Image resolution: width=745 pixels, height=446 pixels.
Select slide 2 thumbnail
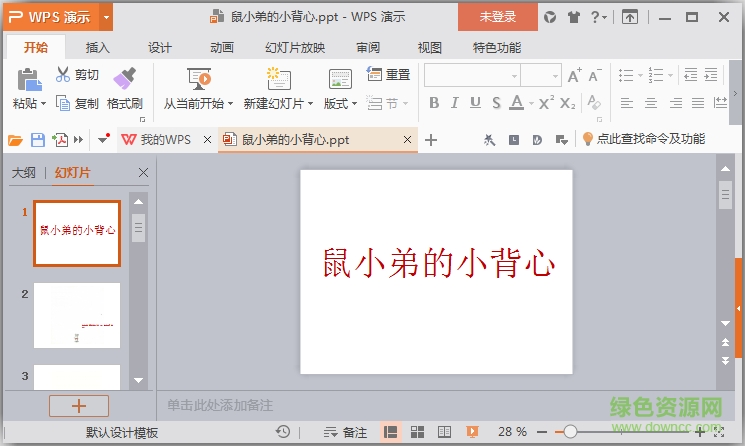pyautogui.click(x=77, y=315)
